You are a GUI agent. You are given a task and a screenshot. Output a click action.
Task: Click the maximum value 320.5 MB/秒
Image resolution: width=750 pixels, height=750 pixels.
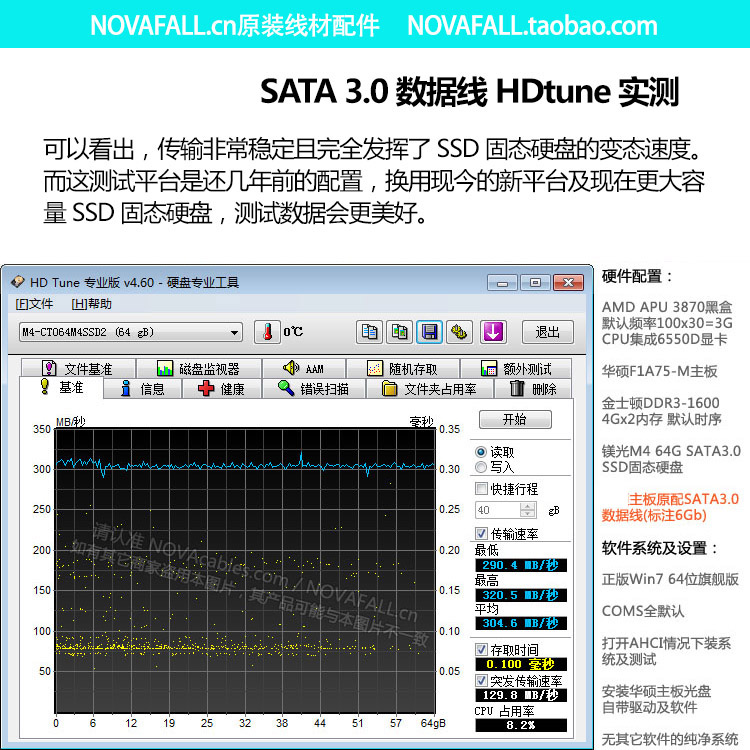[x=521, y=595]
